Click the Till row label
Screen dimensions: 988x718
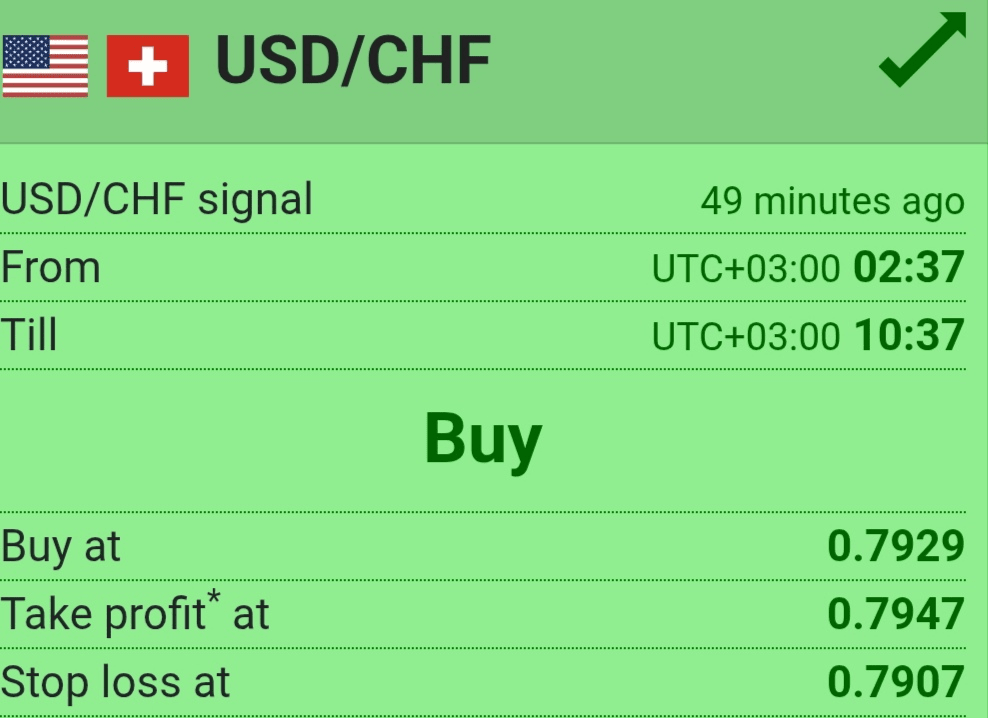click(30, 334)
